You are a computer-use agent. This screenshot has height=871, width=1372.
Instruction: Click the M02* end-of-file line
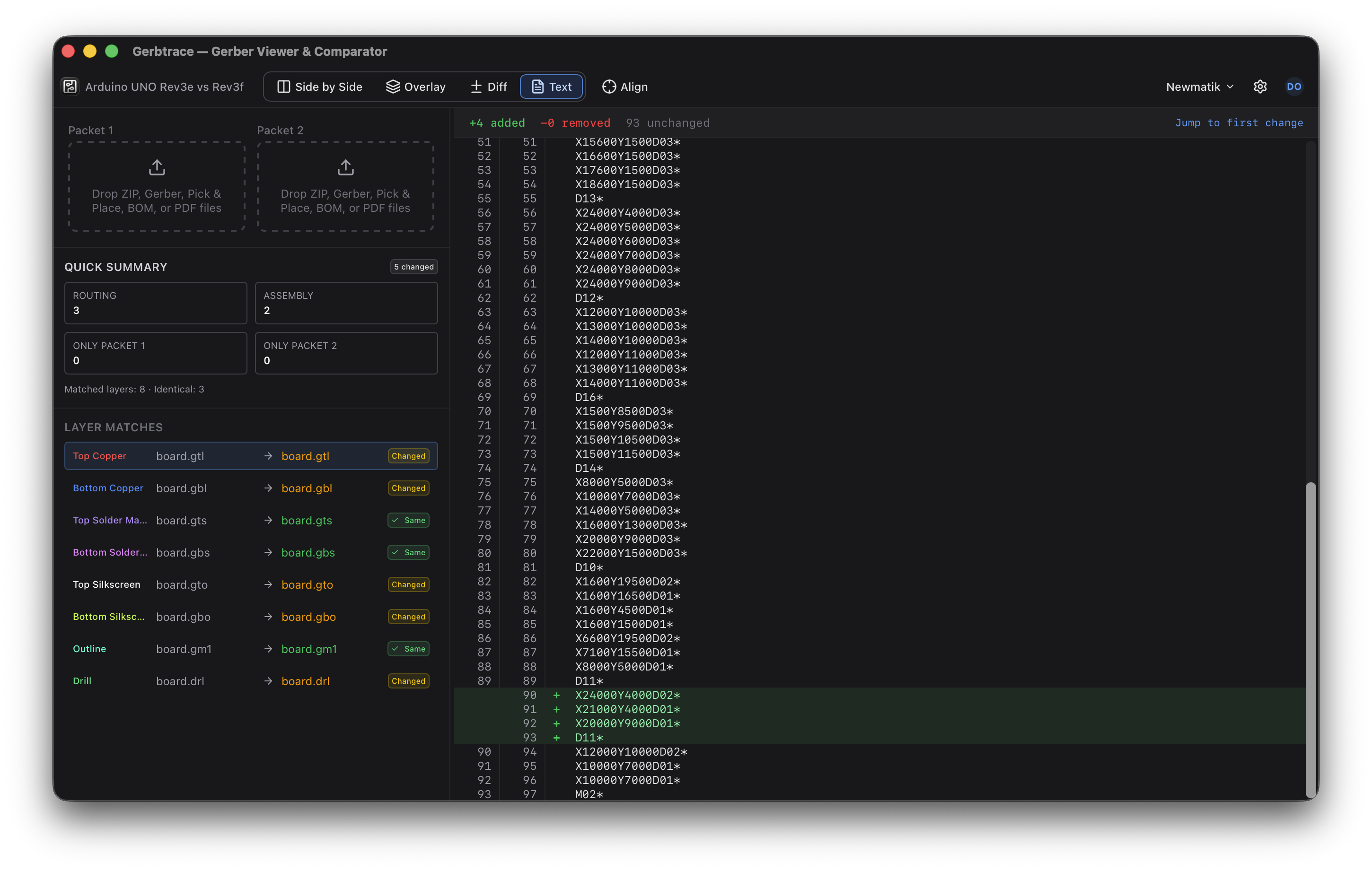point(589,794)
